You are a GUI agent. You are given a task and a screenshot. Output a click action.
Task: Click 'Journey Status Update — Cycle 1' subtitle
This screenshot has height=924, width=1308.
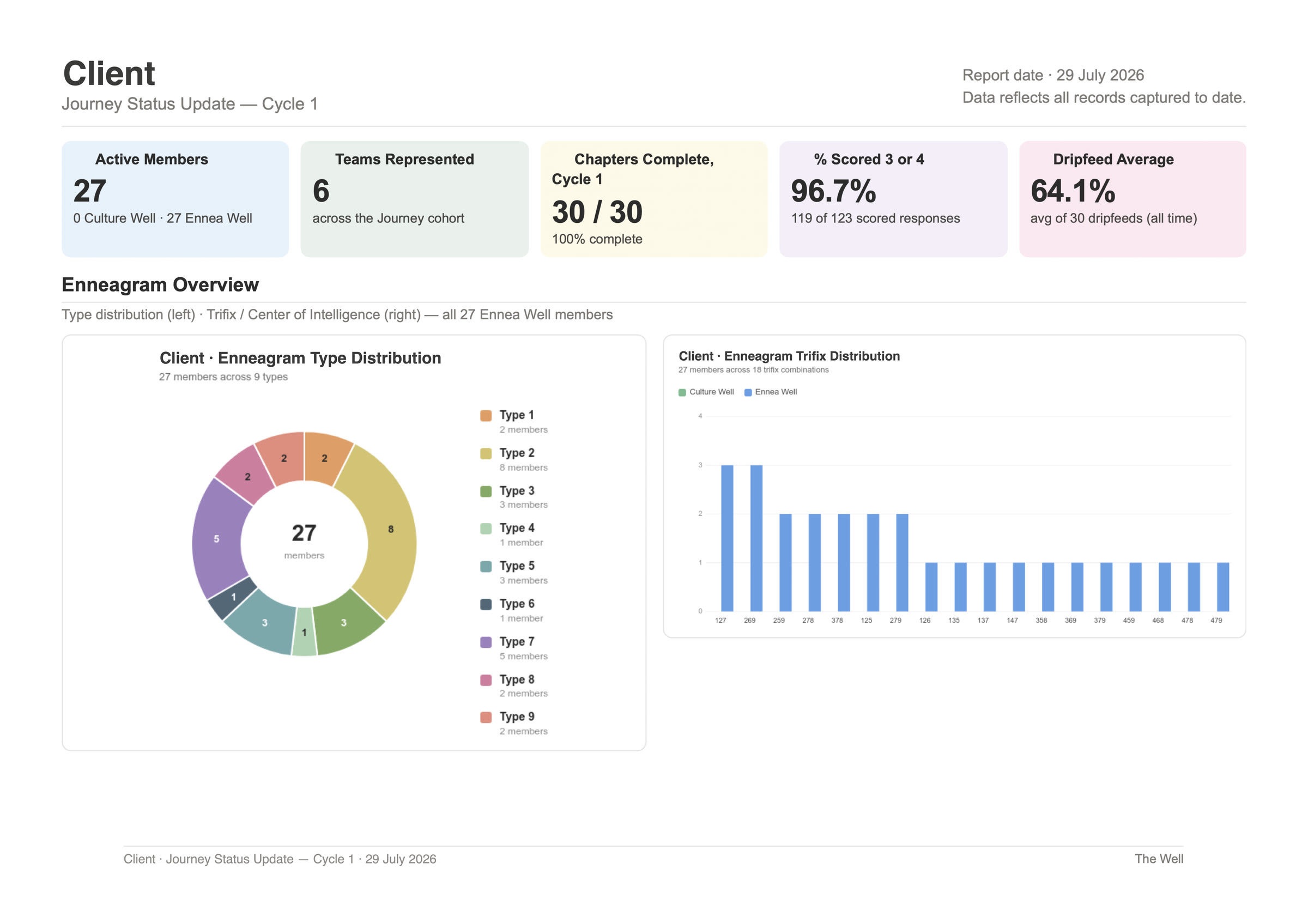190,104
